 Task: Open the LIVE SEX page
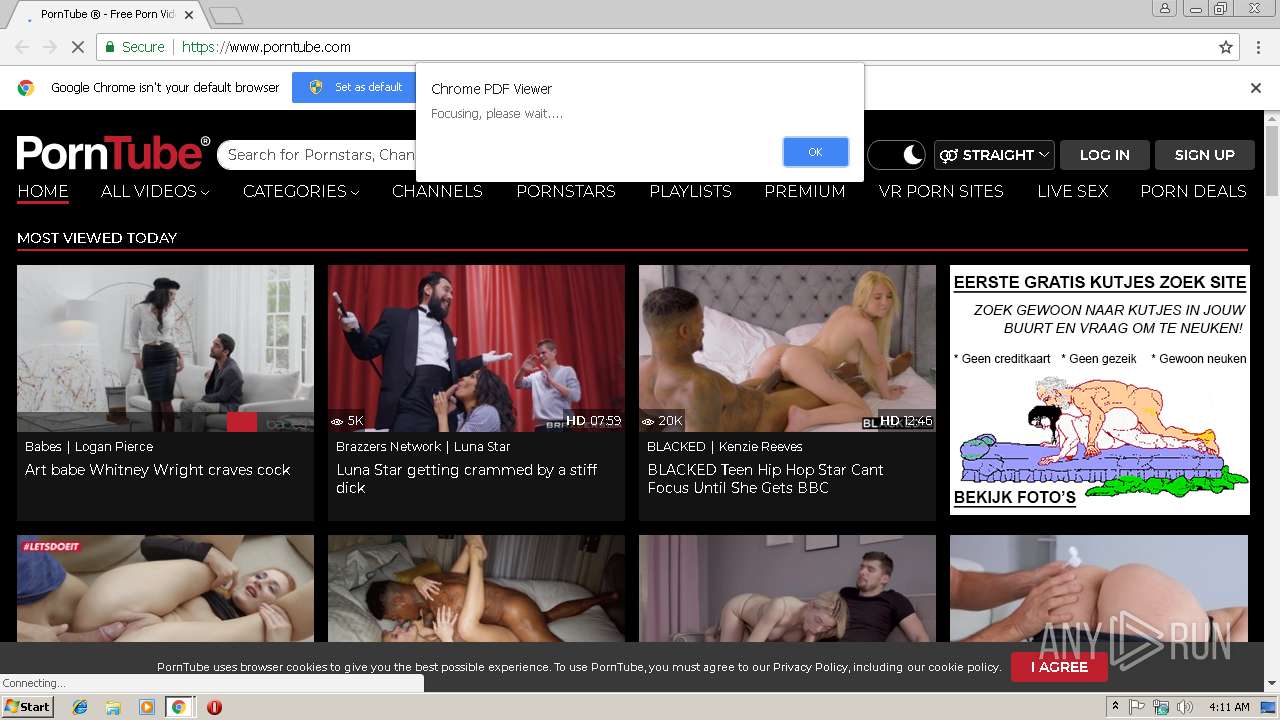tap(1072, 191)
